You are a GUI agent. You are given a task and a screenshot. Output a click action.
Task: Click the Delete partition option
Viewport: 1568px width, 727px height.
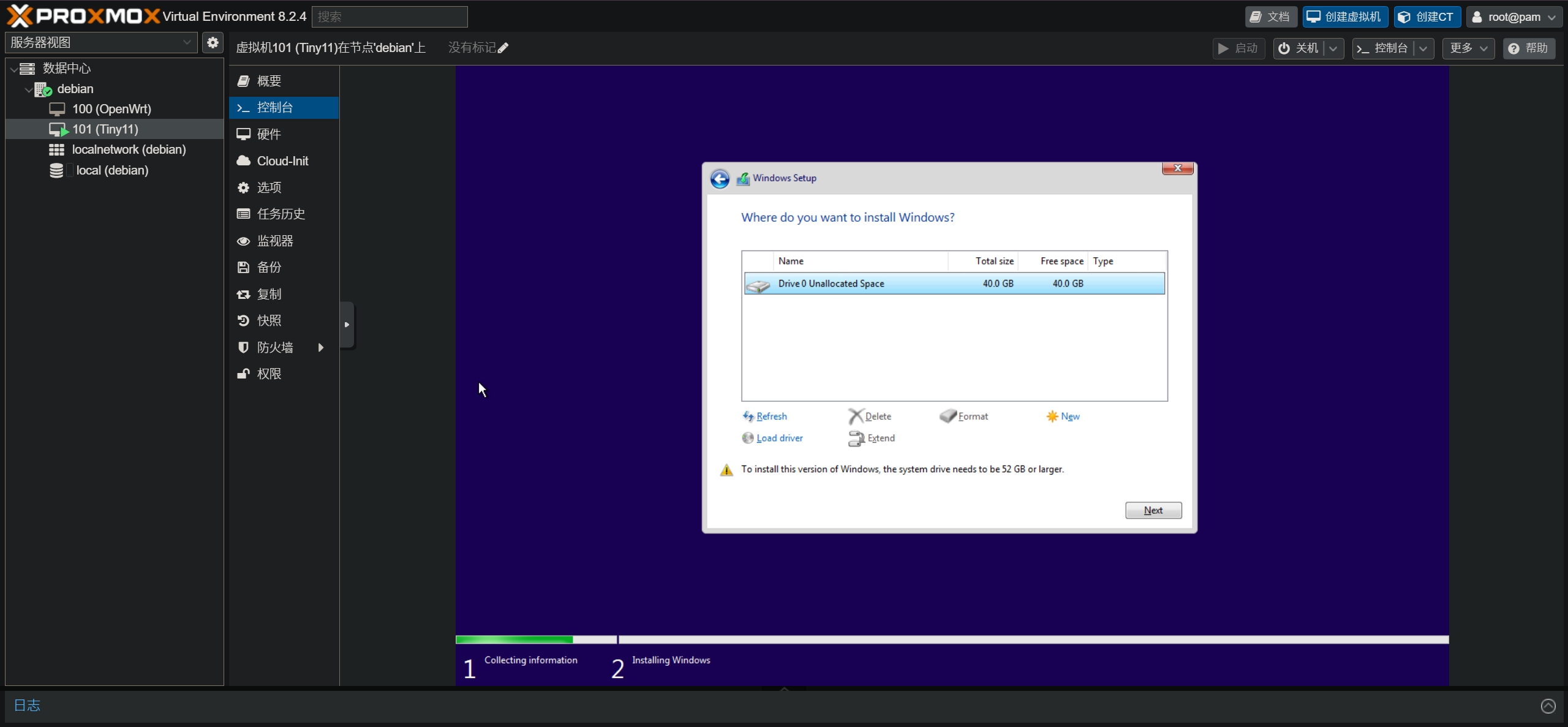tap(870, 416)
